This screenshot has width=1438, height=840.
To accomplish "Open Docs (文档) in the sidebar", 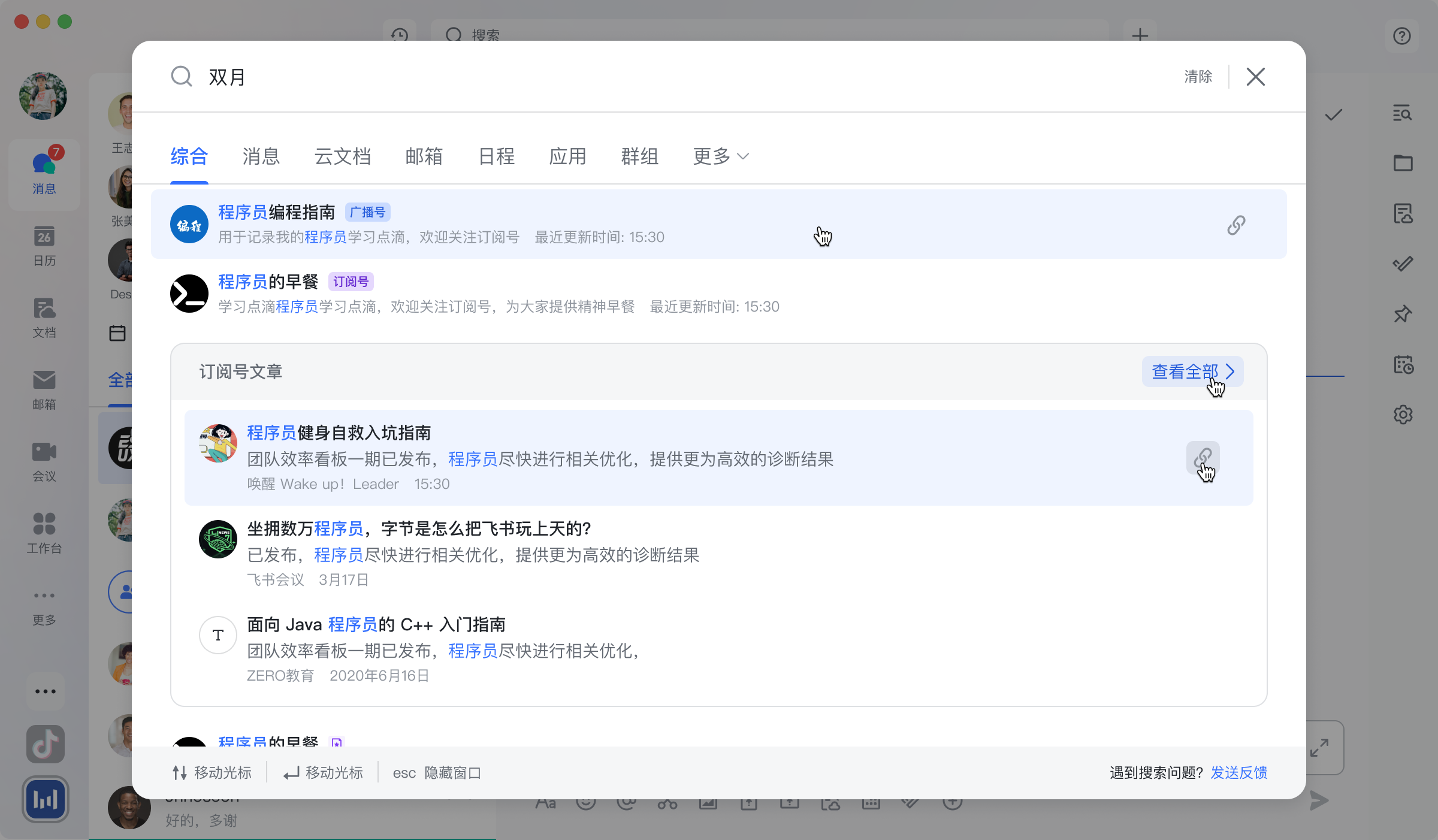I will 44,318.
